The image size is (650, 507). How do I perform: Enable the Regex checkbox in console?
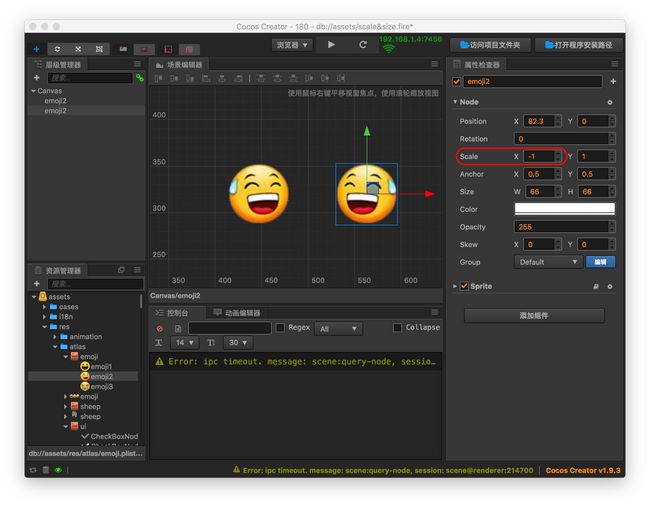pos(280,327)
